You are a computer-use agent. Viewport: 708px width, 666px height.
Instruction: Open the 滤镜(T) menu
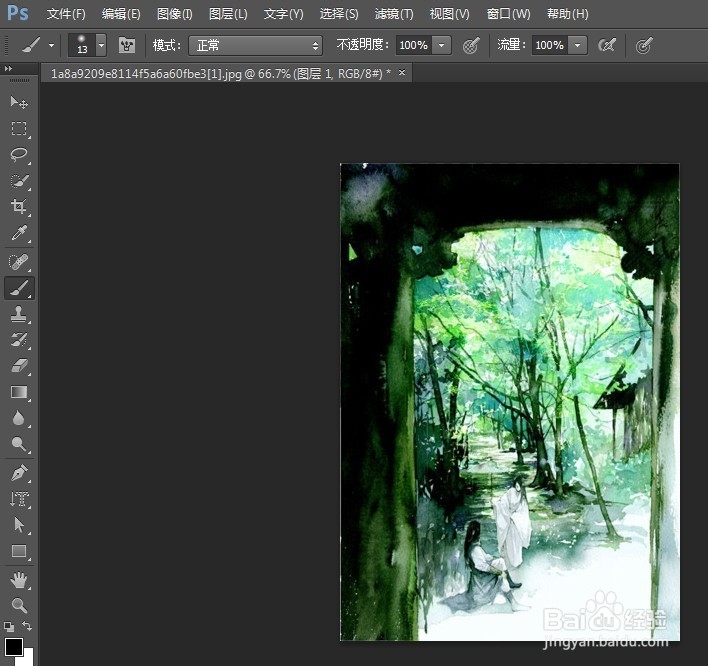click(394, 14)
